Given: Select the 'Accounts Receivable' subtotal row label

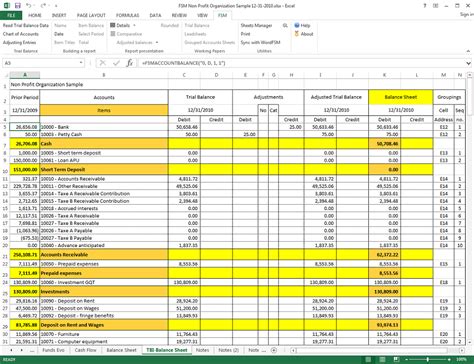Looking at the screenshot, I should coord(104,254).
